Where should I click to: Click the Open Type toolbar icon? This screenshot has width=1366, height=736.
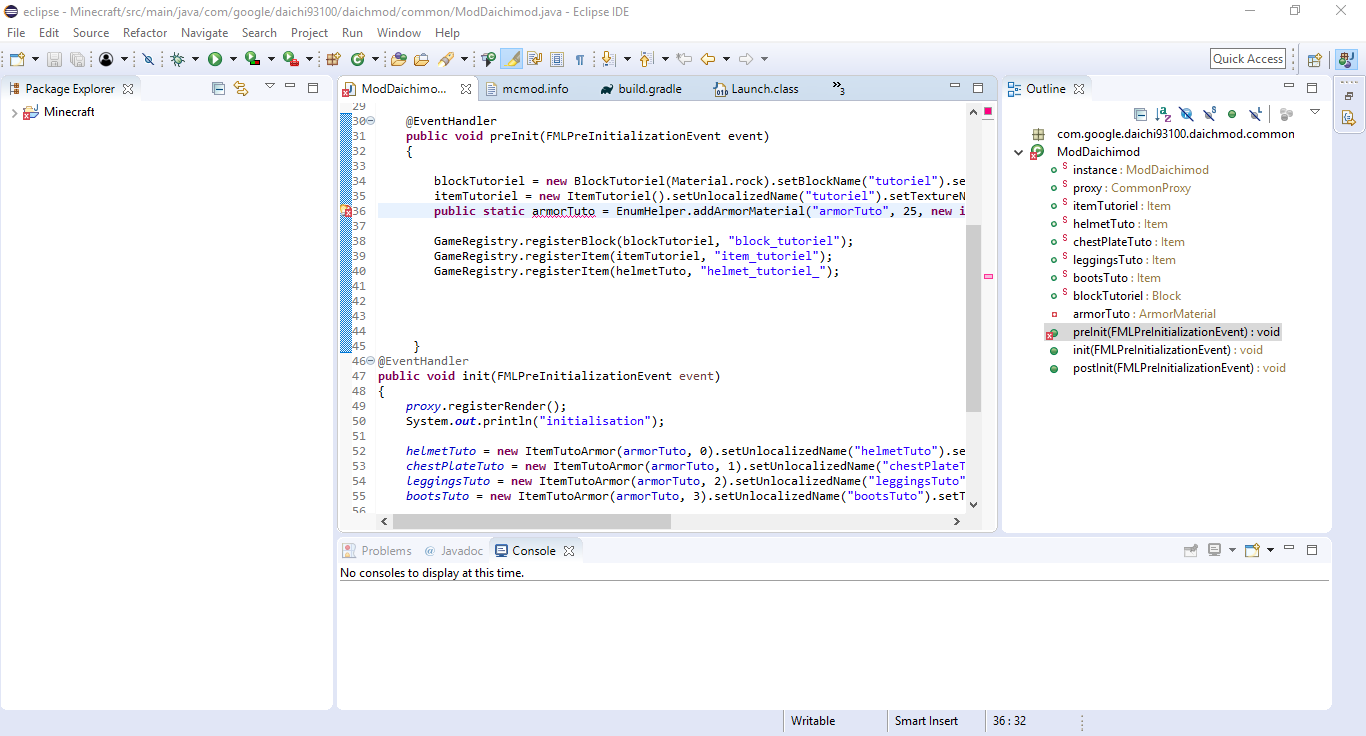tap(399, 60)
